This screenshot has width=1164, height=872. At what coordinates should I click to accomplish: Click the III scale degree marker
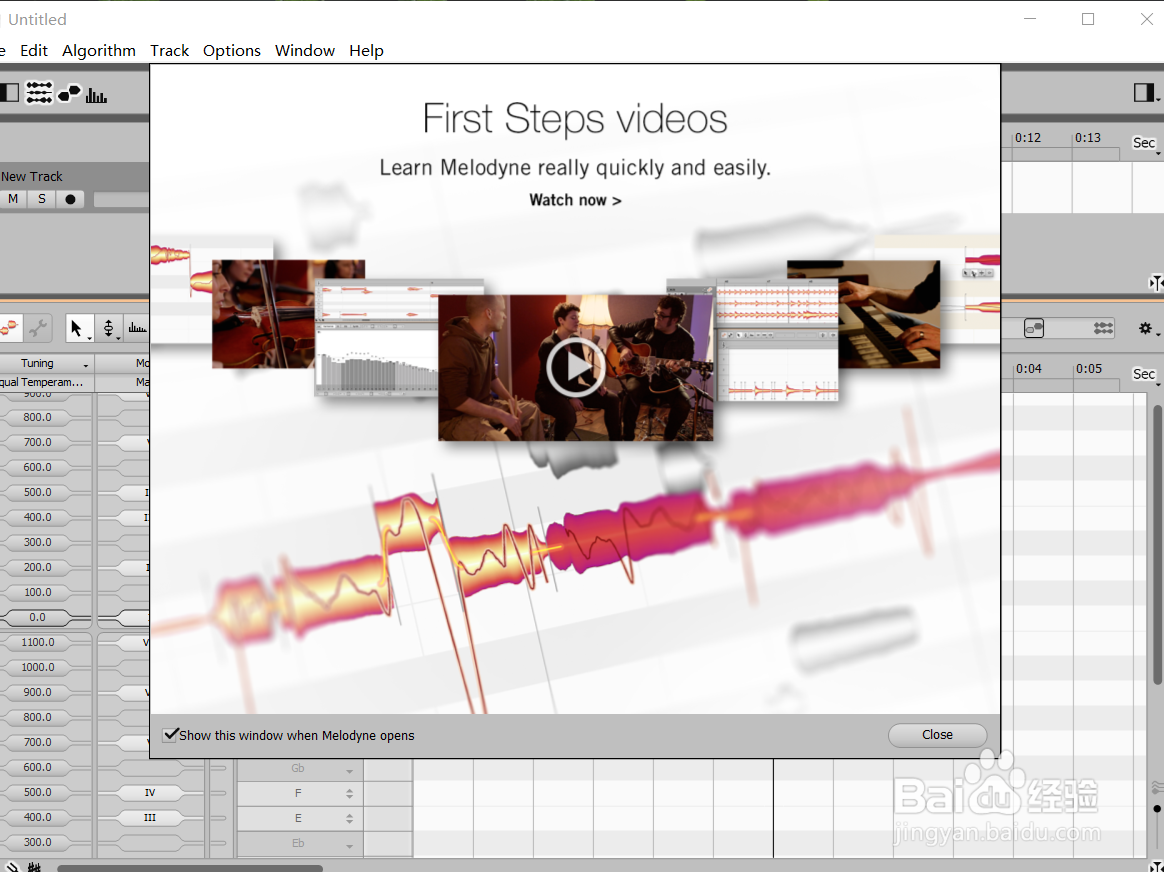coord(149,817)
